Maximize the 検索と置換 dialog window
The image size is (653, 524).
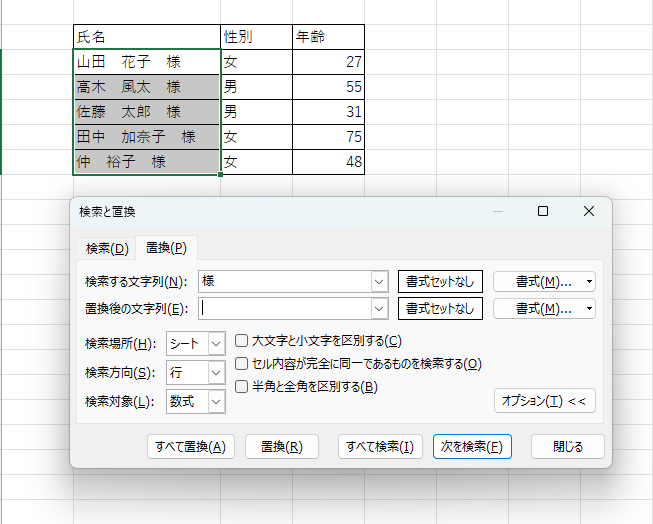pyautogui.click(x=543, y=211)
